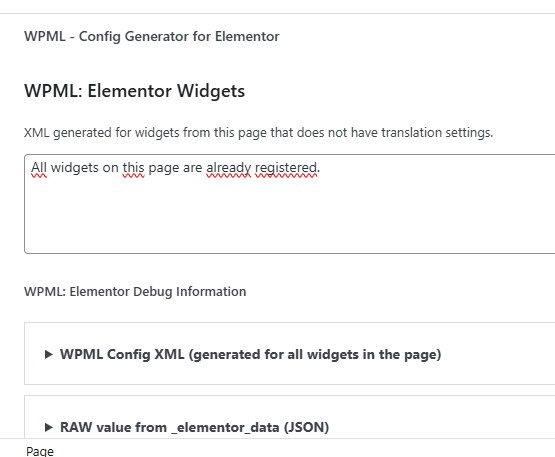Click the word 'Elementor' in the panel title
Image resolution: width=555 pixels, height=457 pixels.
pos(247,36)
